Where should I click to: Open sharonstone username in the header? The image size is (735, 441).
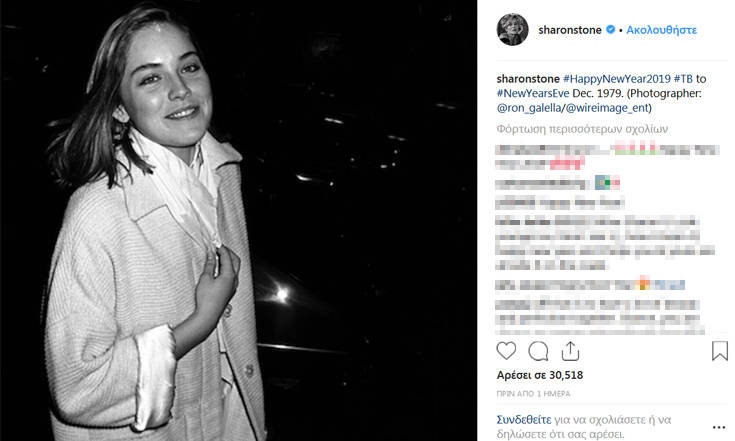[x=570, y=30]
